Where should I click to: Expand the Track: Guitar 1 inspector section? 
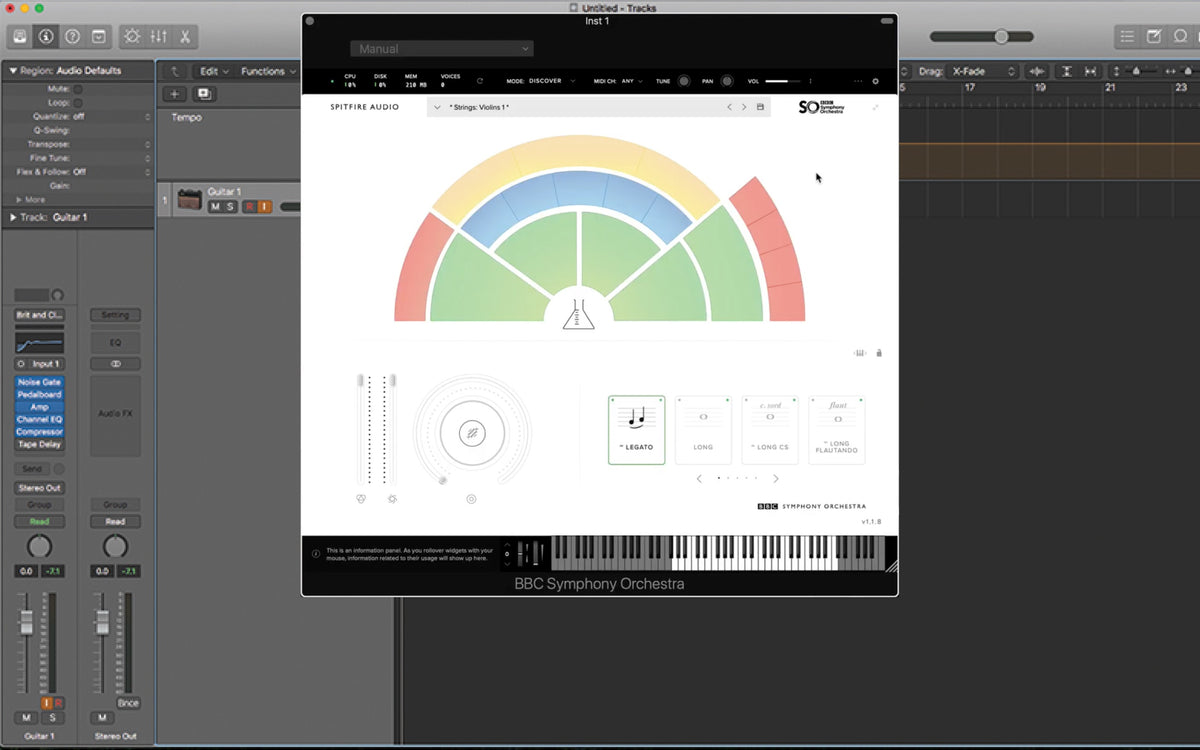[x=13, y=217]
